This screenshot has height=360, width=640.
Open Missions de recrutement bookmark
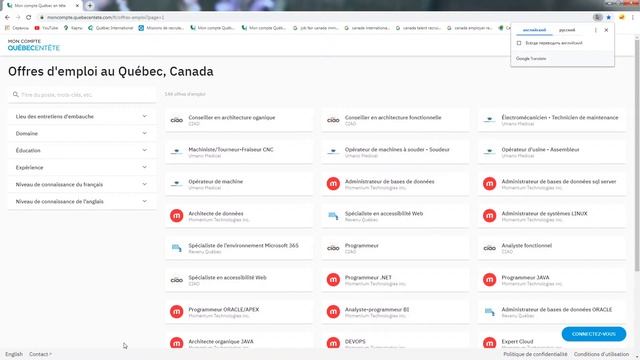coord(161,28)
